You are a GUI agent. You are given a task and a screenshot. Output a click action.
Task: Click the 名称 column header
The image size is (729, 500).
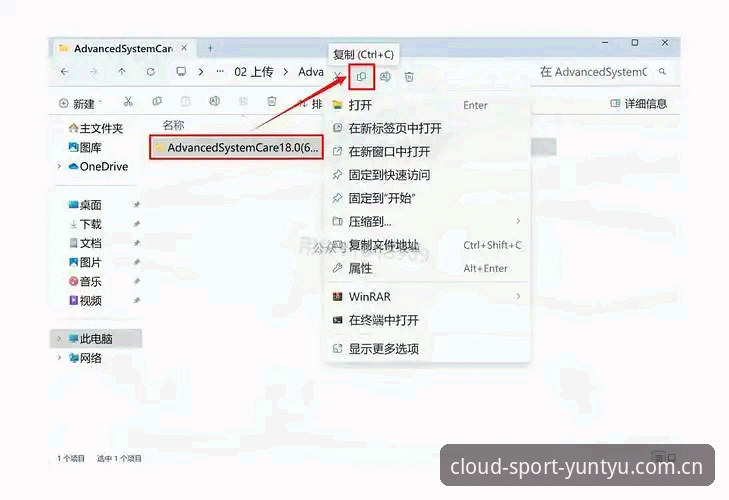173,125
